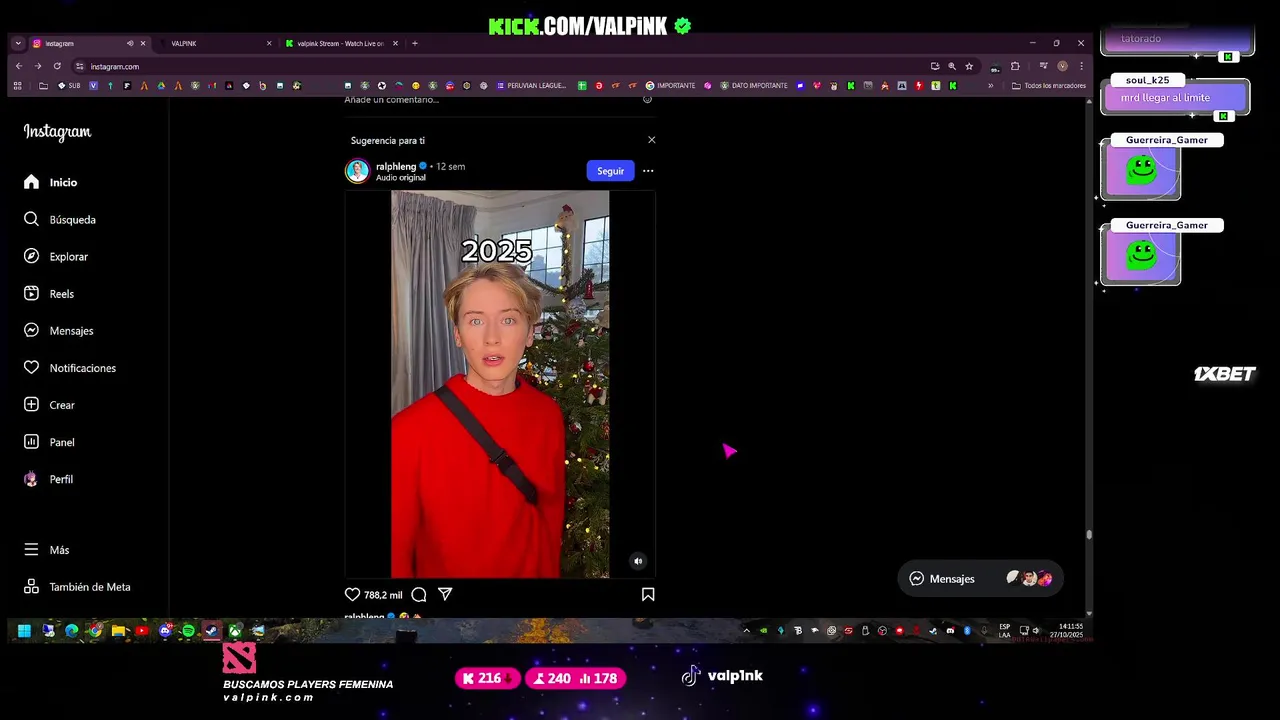Follow ralphleng with Seguir button

point(610,171)
